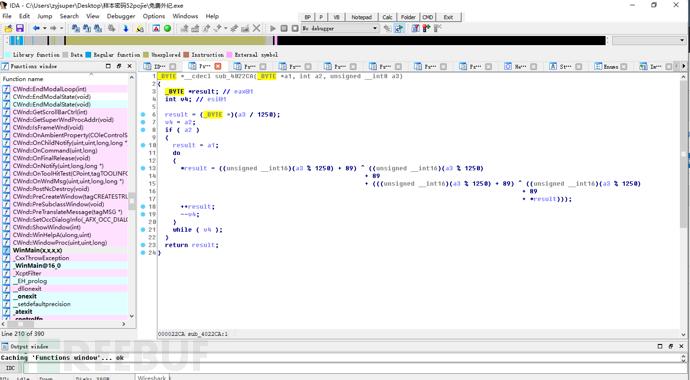Open the forward-arrow history dropdown
This screenshot has height=380, width=690.
pos(61,28)
